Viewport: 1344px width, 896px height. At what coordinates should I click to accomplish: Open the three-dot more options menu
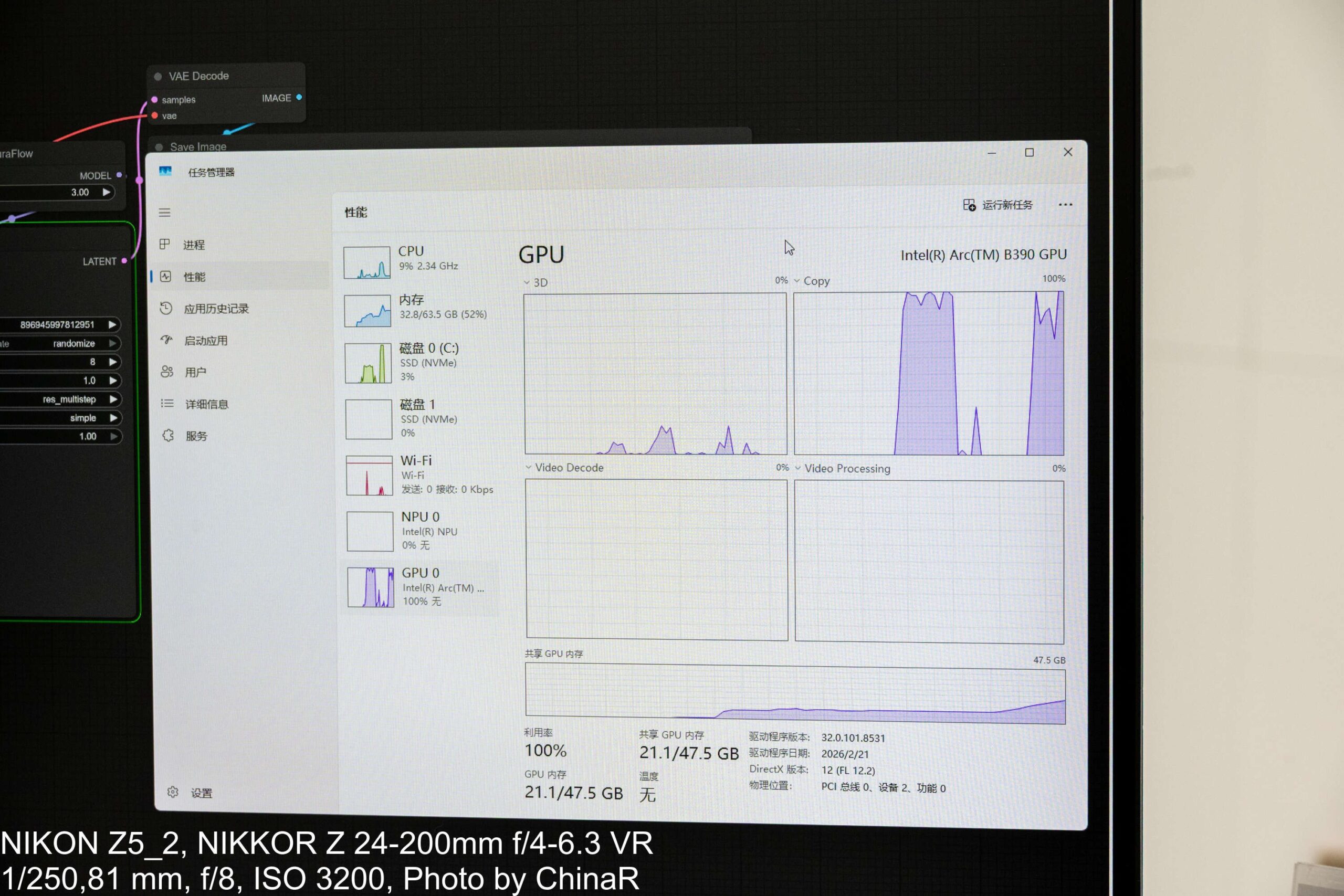click(1065, 205)
